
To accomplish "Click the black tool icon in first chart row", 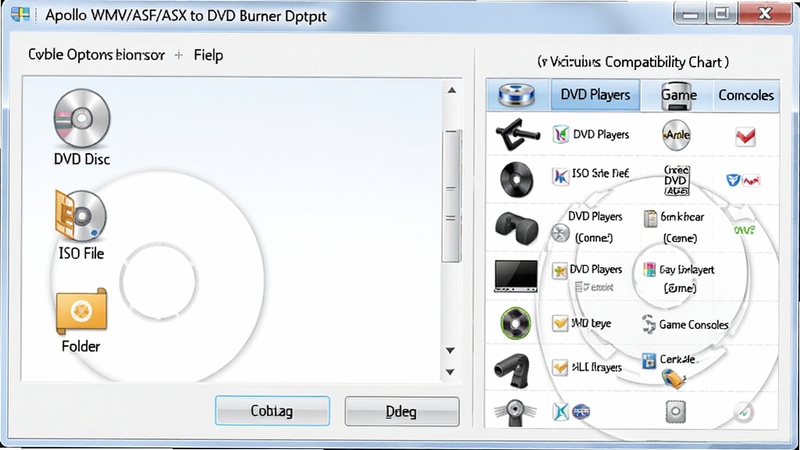I will [x=517, y=134].
